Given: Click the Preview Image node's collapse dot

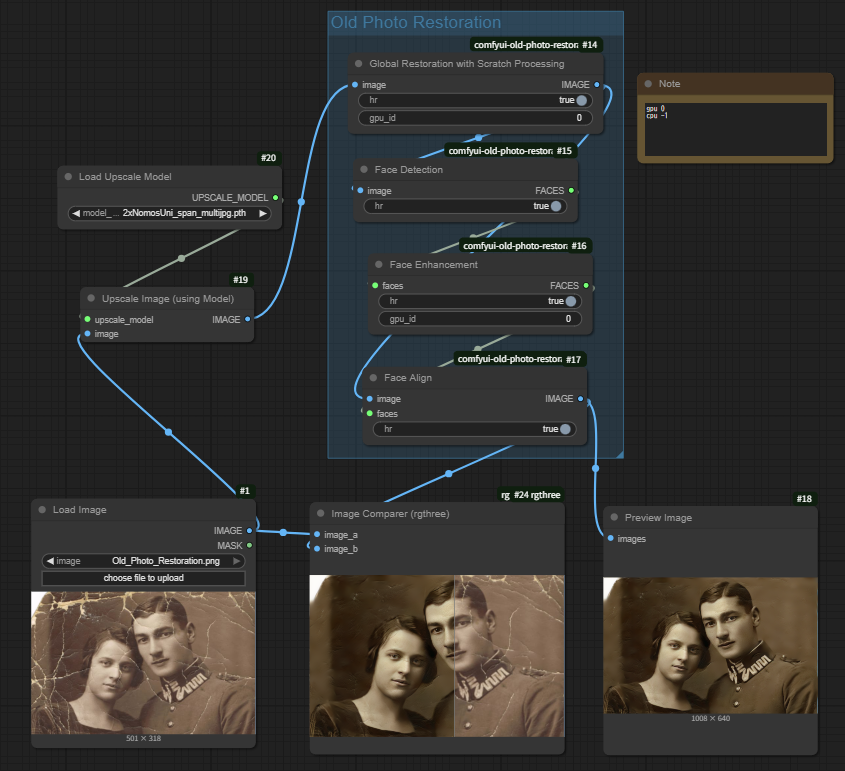Looking at the screenshot, I should [x=614, y=518].
